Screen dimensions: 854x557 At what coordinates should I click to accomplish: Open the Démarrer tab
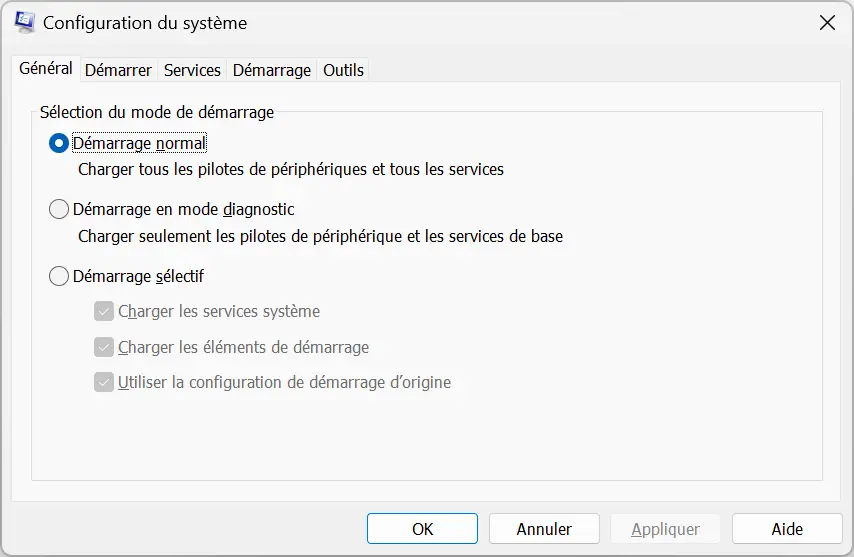point(118,70)
